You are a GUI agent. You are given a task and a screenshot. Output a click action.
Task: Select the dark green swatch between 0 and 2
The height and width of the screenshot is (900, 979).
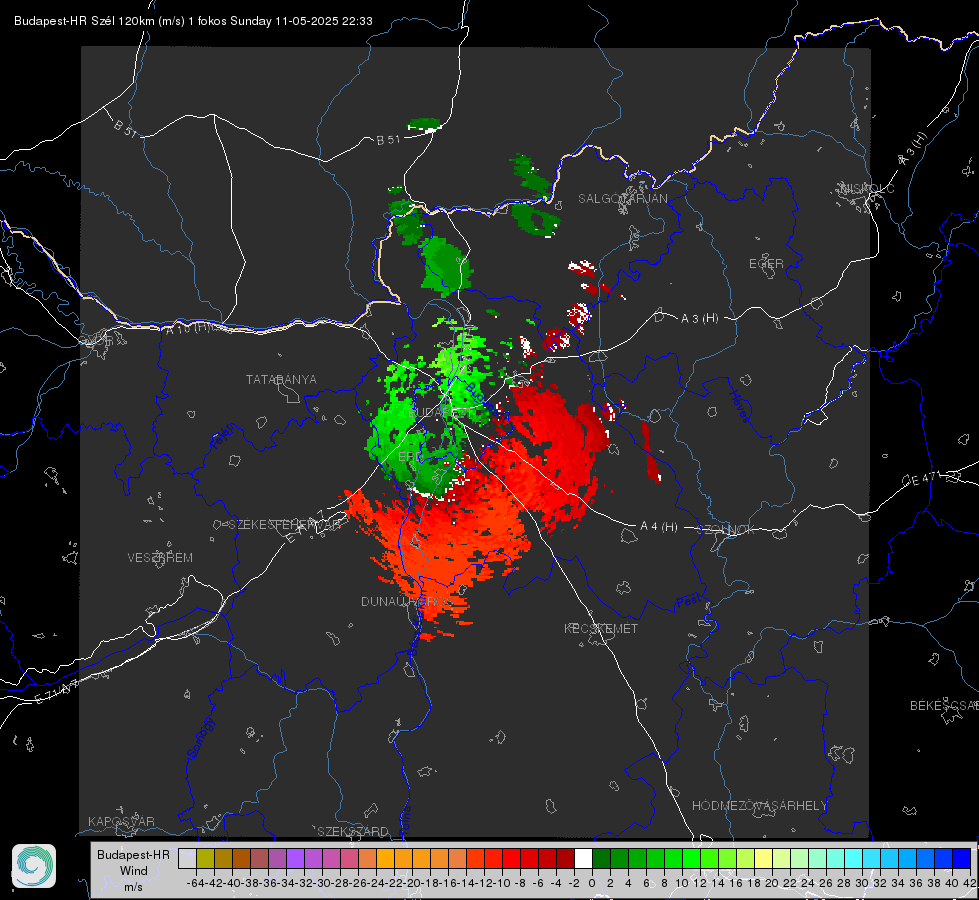point(601,858)
